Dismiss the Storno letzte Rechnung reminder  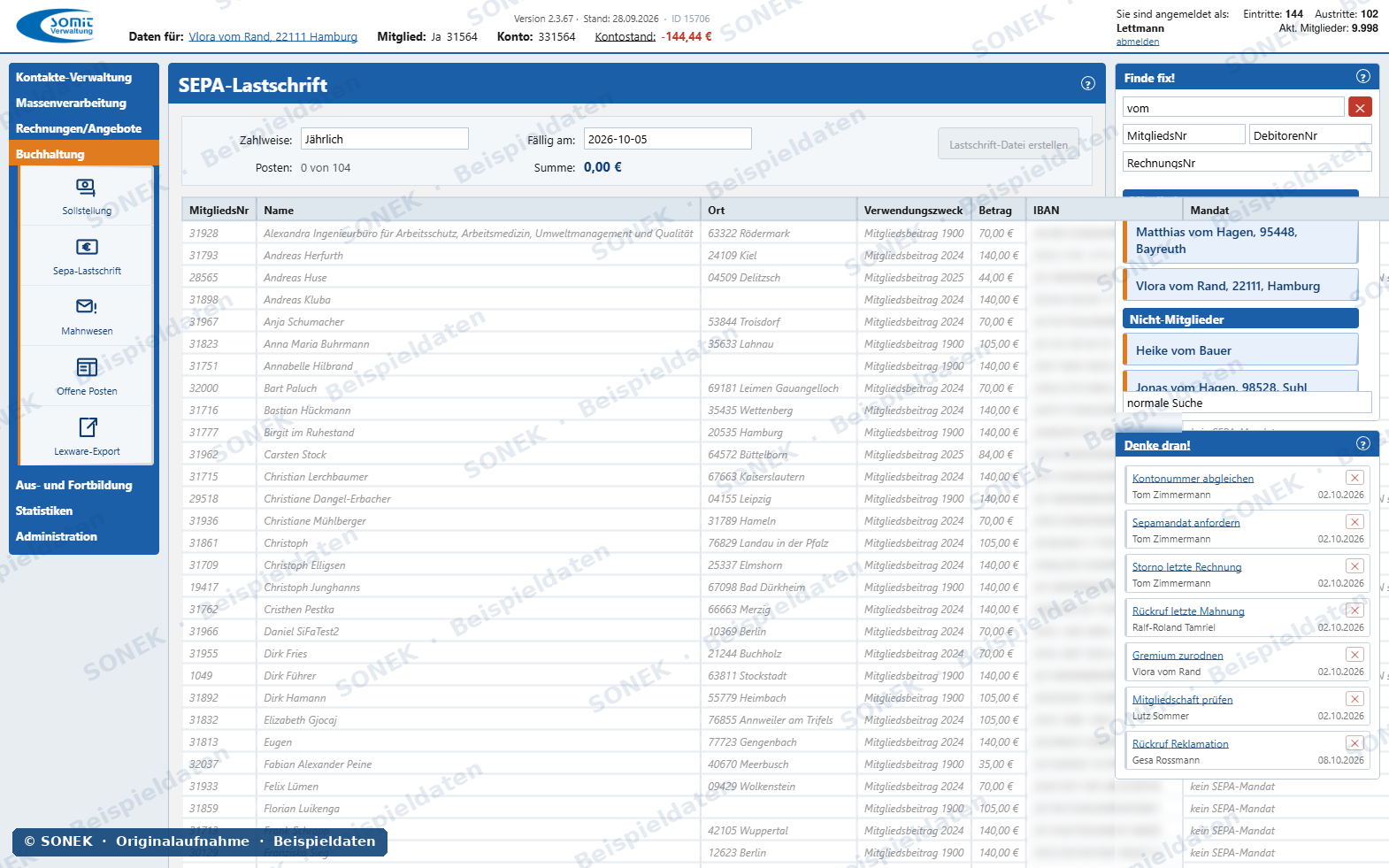pyautogui.click(x=1354, y=566)
